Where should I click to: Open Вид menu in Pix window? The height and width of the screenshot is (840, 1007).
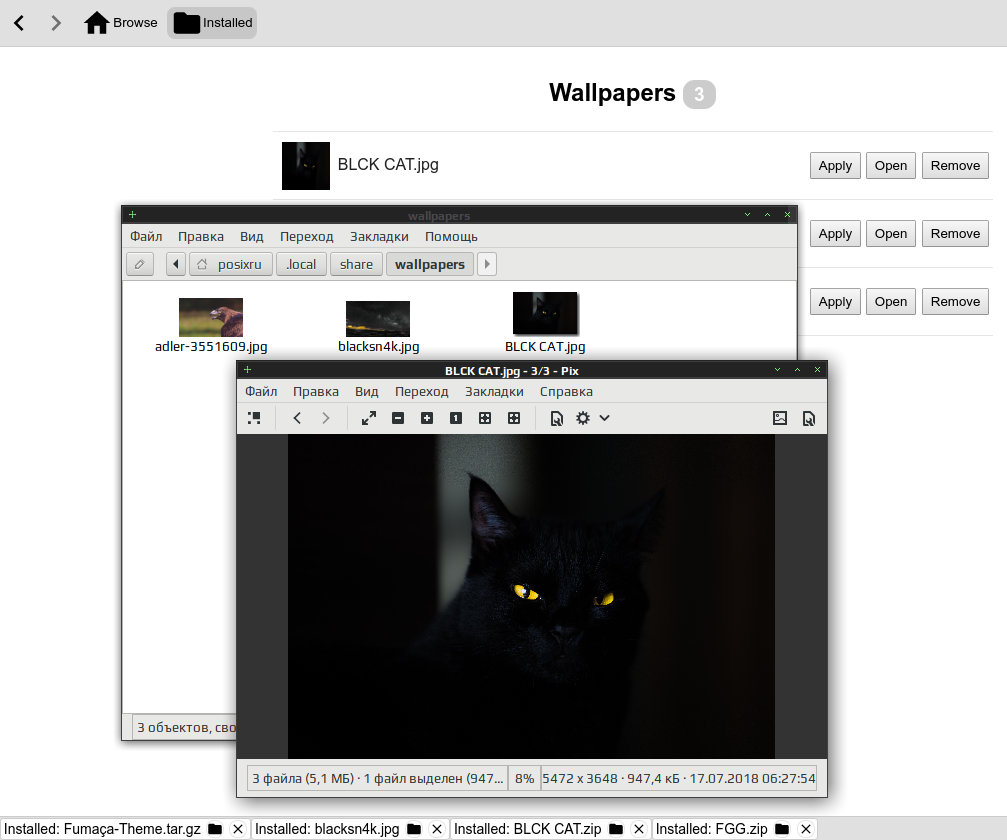[x=367, y=391]
